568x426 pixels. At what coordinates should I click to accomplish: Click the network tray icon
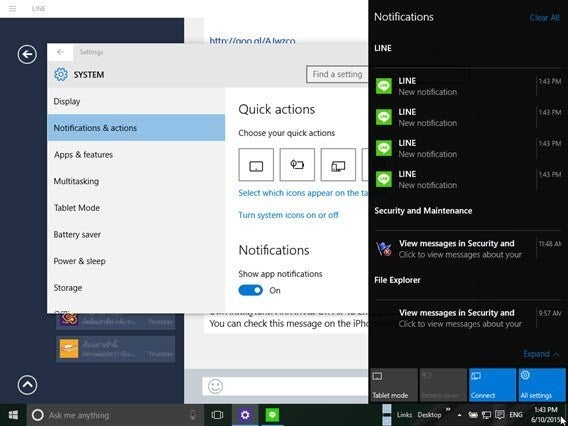pos(486,415)
